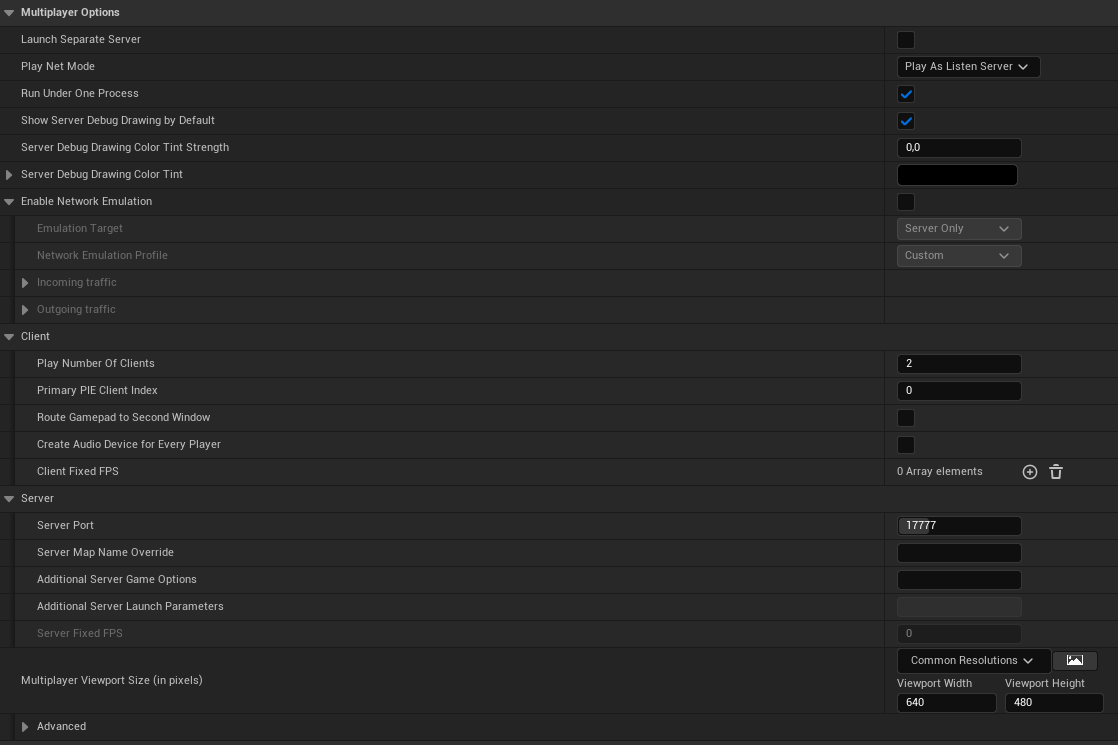The image size is (1118, 745).
Task: Open Server Debug Drawing Color Tint swatch
Action: 957,175
